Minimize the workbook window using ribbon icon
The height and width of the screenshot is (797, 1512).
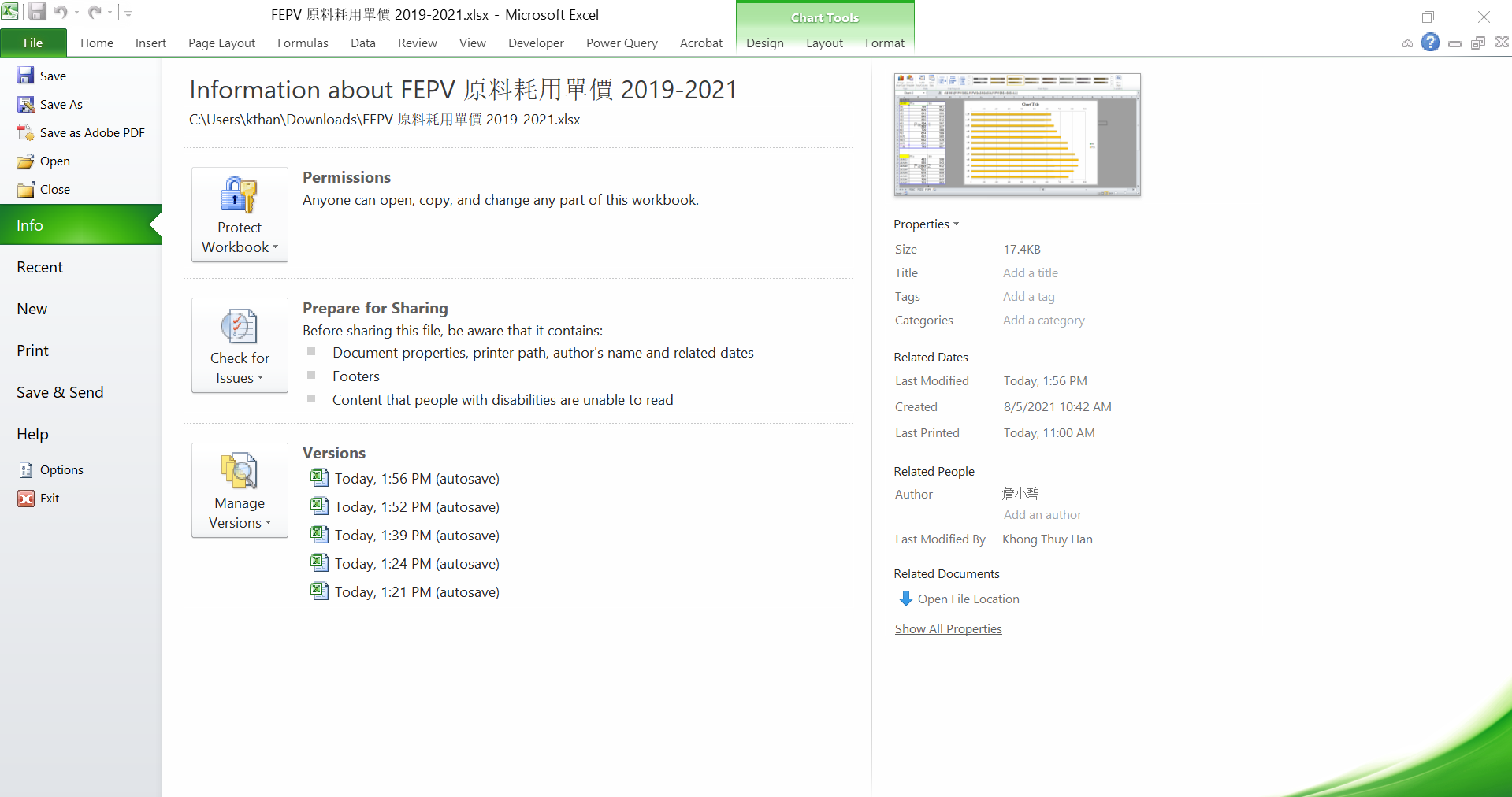click(1454, 43)
